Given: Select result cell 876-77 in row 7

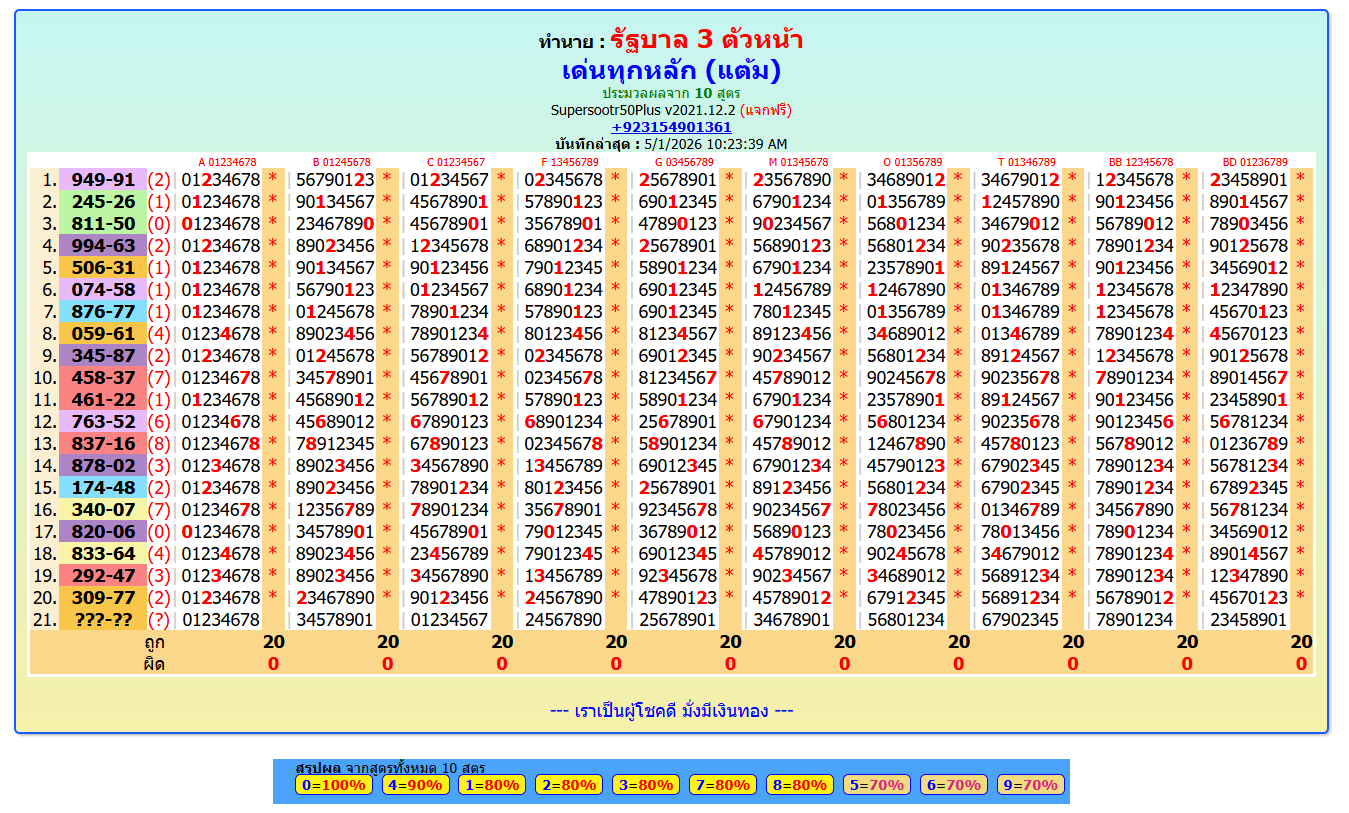Looking at the screenshot, I should click(x=103, y=312).
